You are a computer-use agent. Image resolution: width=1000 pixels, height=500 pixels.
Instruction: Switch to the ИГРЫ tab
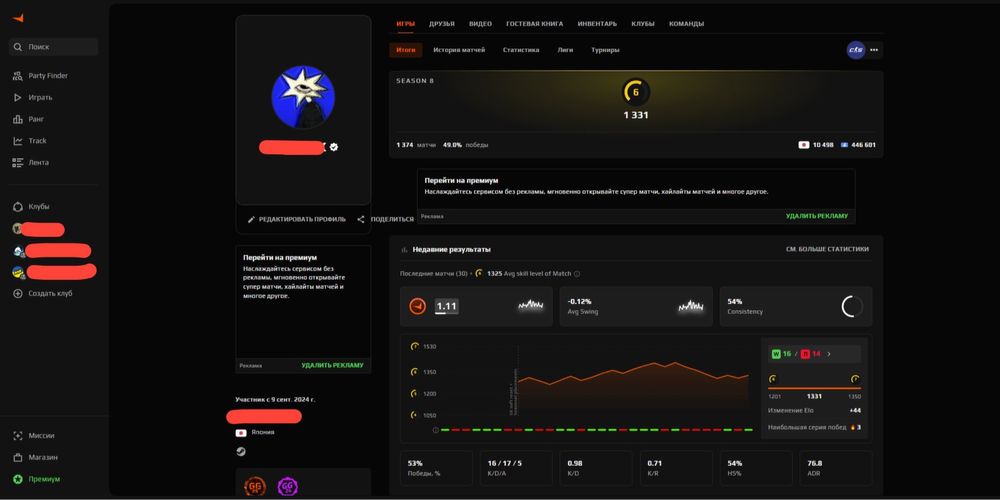pos(406,24)
